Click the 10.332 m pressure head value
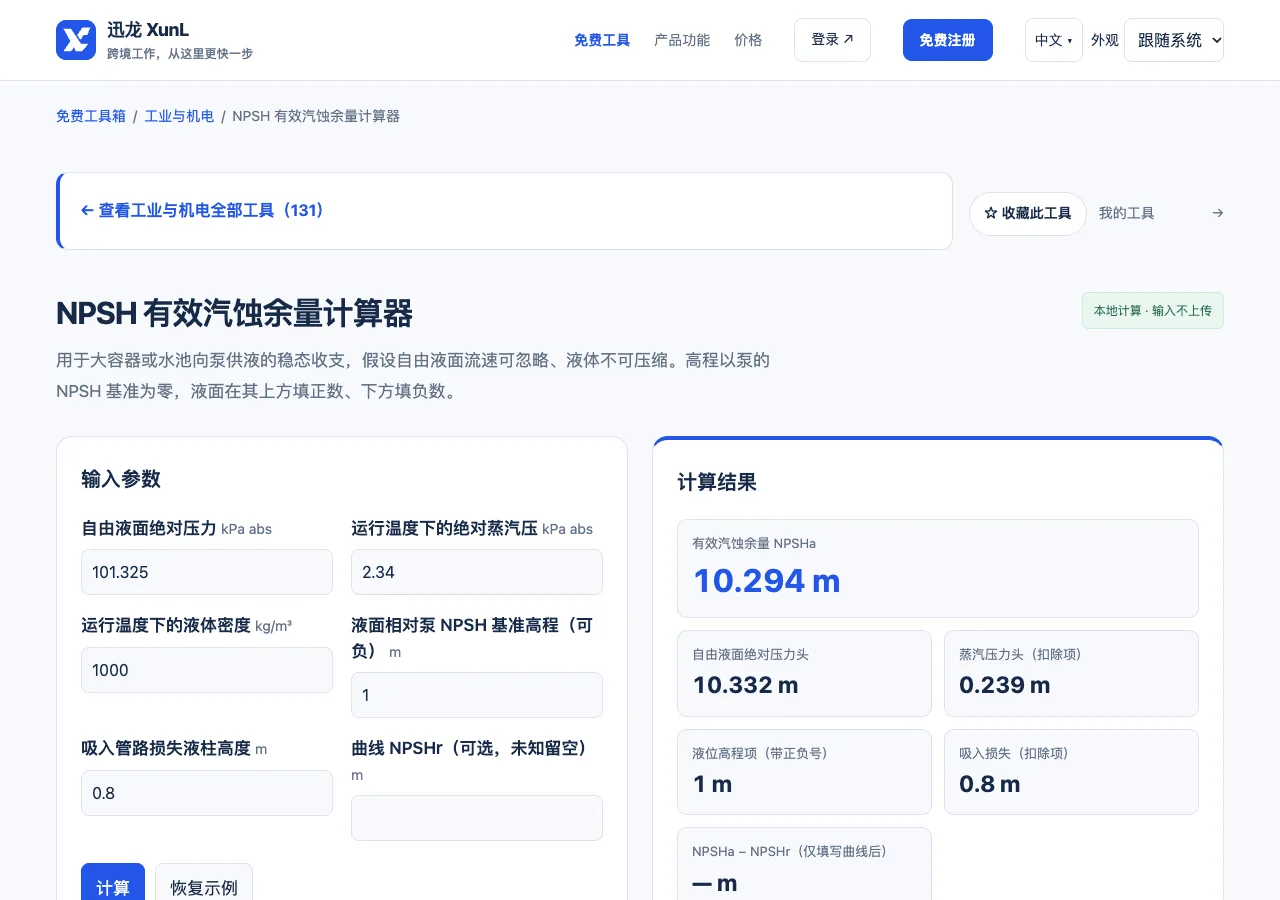1280x900 pixels. (745, 685)
